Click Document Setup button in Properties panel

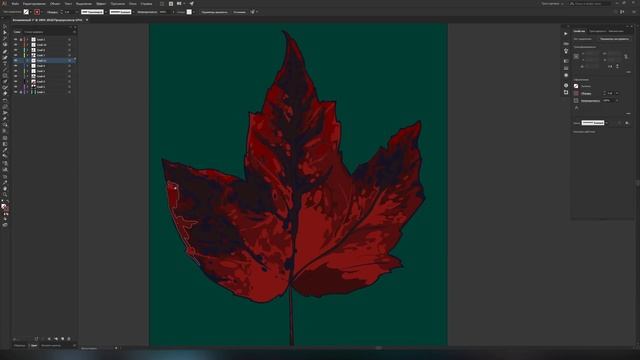pyautogui.click(x=614, y=39)
